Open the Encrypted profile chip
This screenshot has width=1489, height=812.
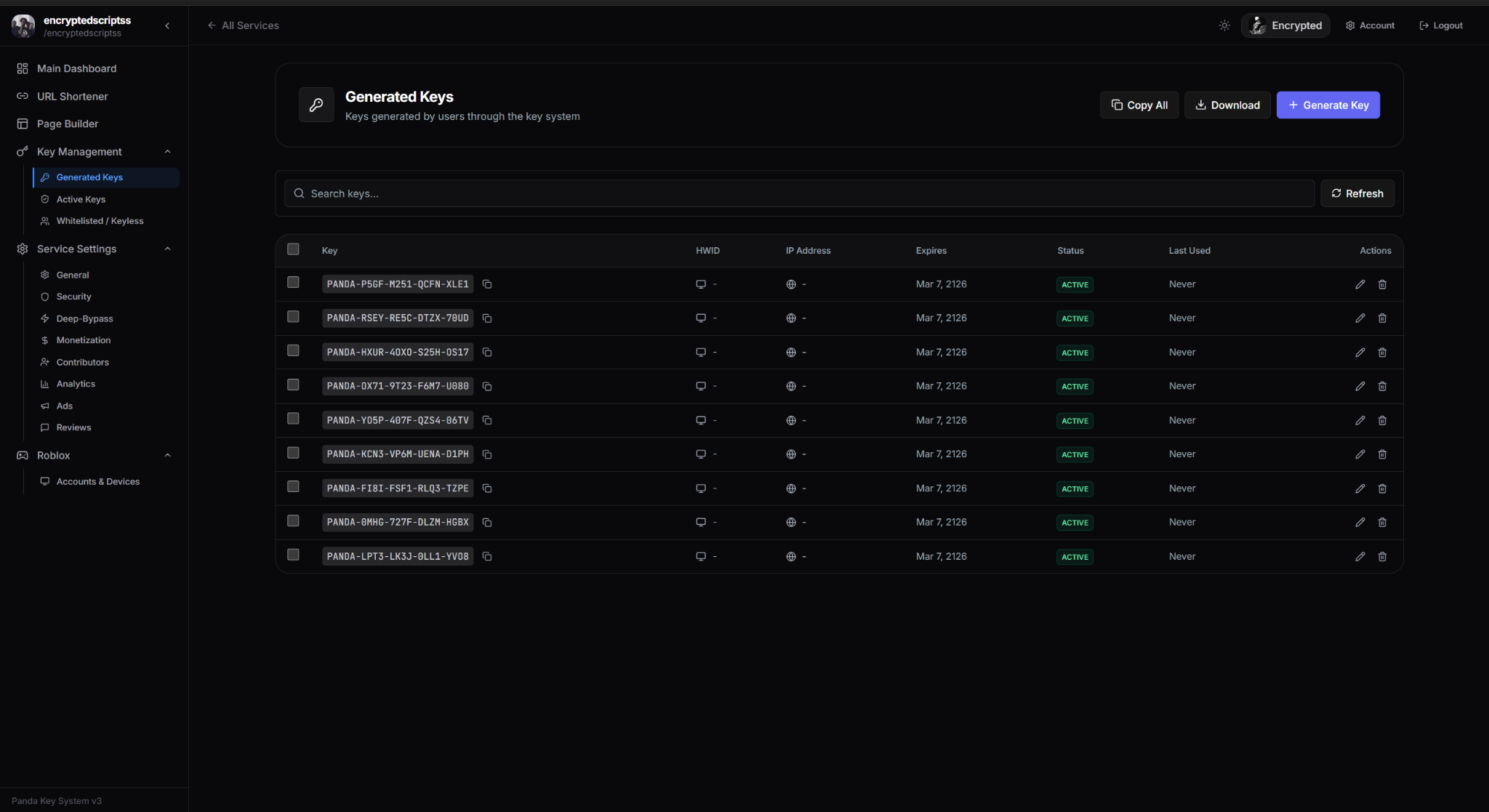pos(1285,25)
